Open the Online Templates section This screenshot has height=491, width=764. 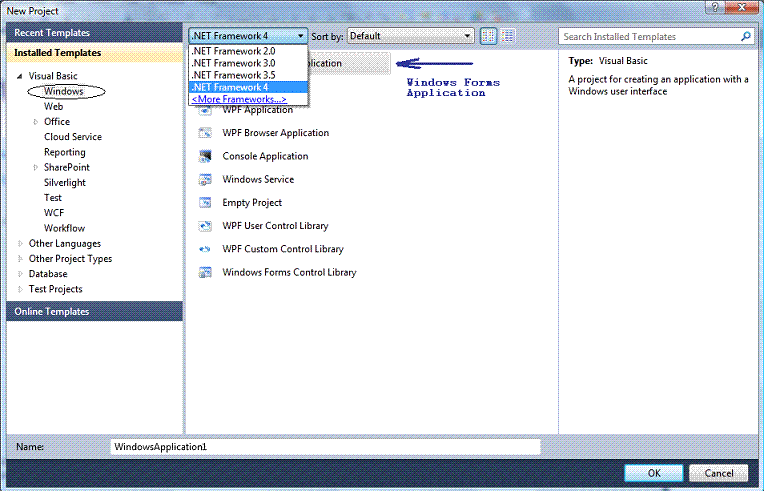point(95,311)
